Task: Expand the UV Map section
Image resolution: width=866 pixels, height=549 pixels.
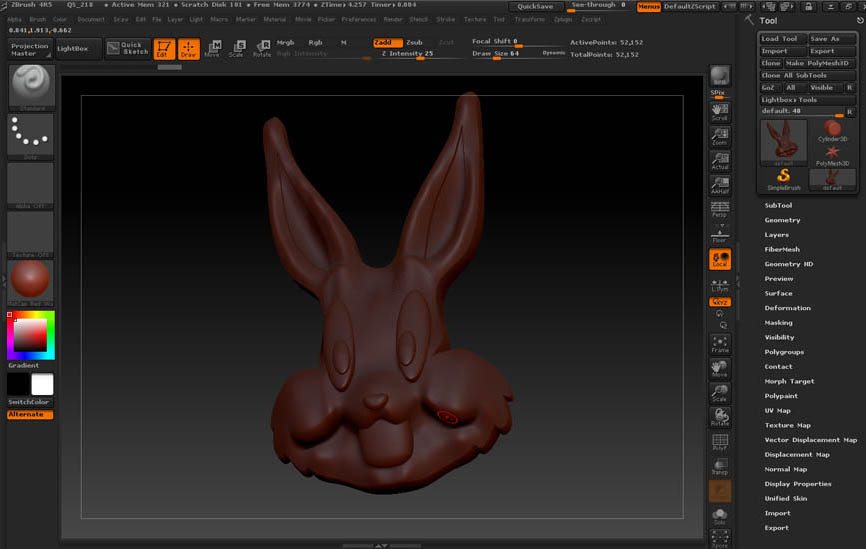Action: [777, 411]
